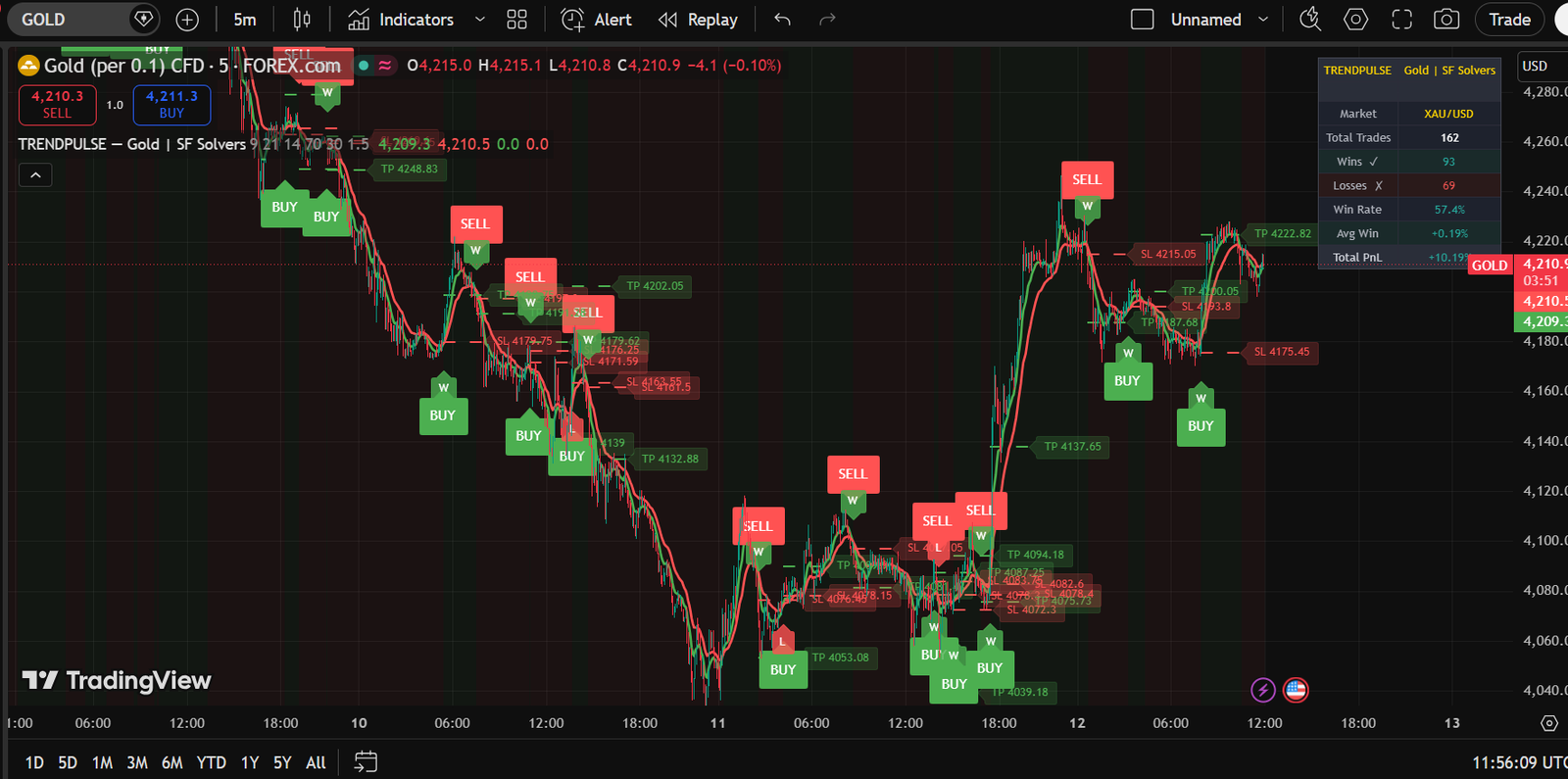Click the purple lightning event icon
1568x779 pixels.
[x=1263, y=690]
